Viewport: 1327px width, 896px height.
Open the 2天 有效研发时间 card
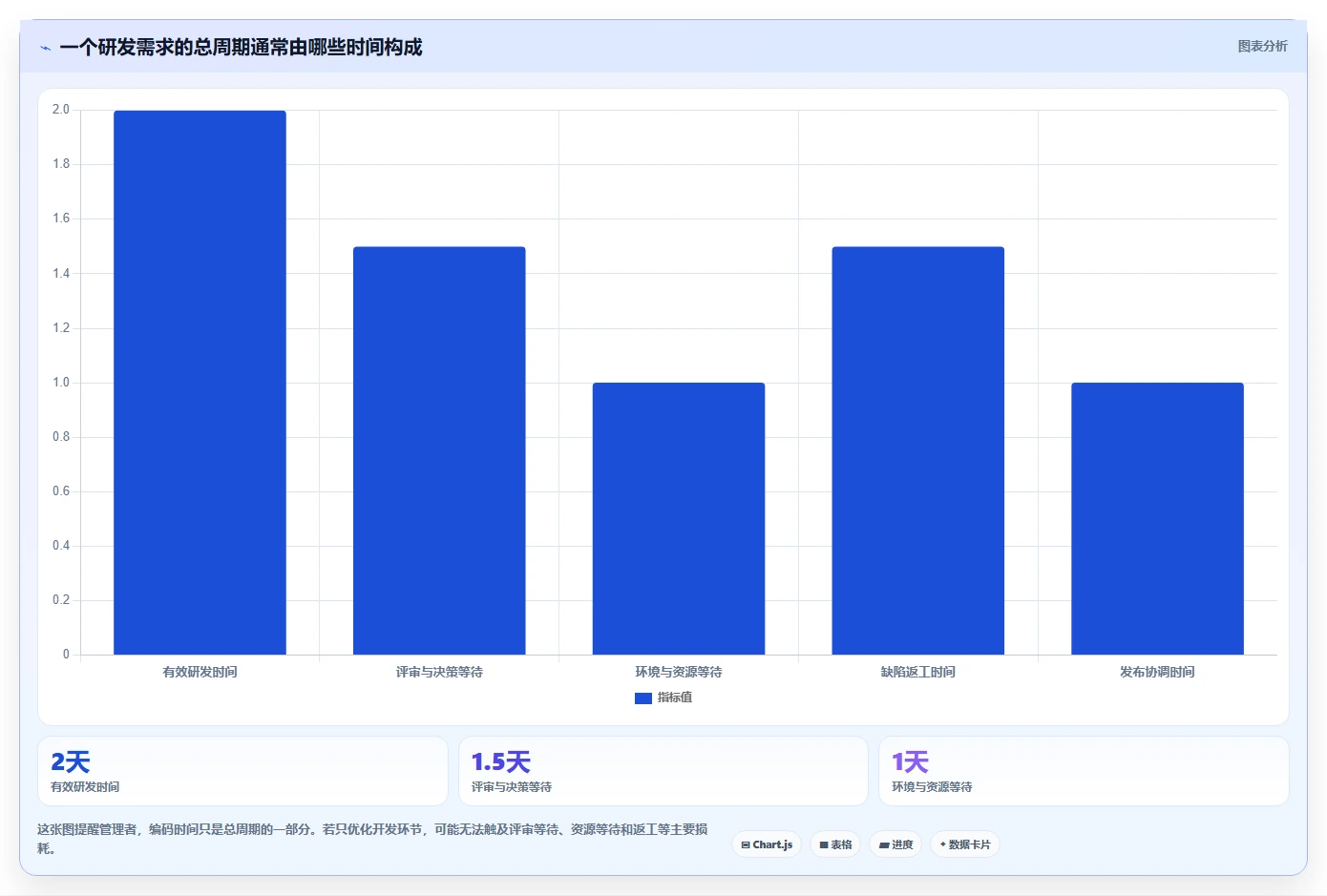click(x=242, y=771)
